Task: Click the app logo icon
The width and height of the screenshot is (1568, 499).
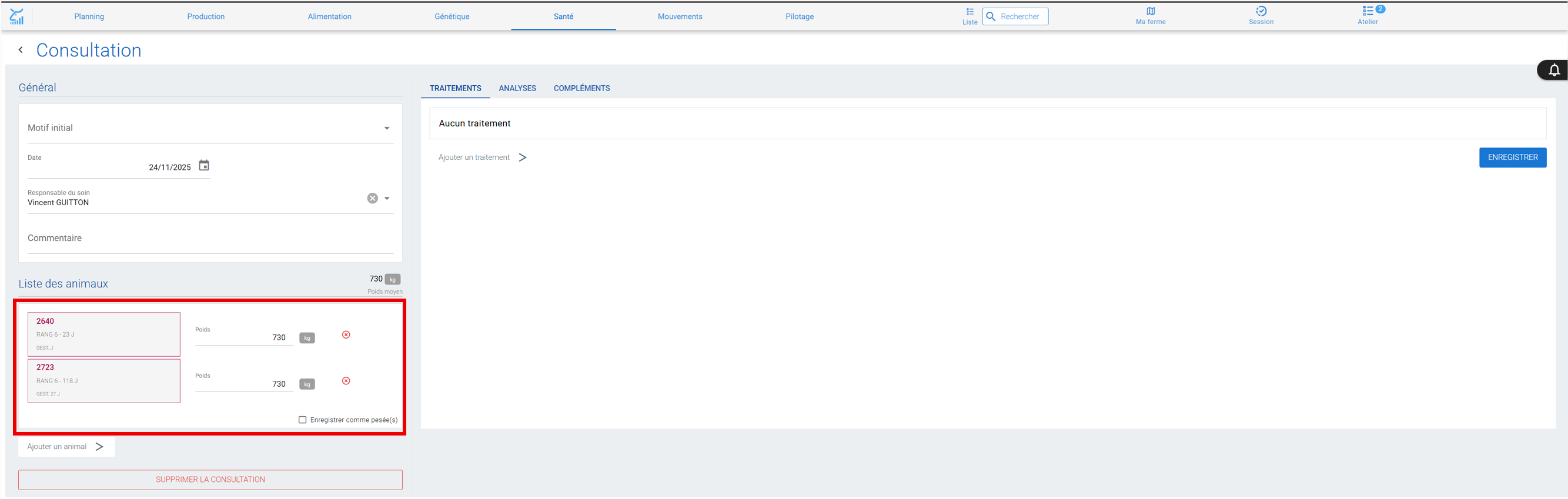Action: [17, 16]
